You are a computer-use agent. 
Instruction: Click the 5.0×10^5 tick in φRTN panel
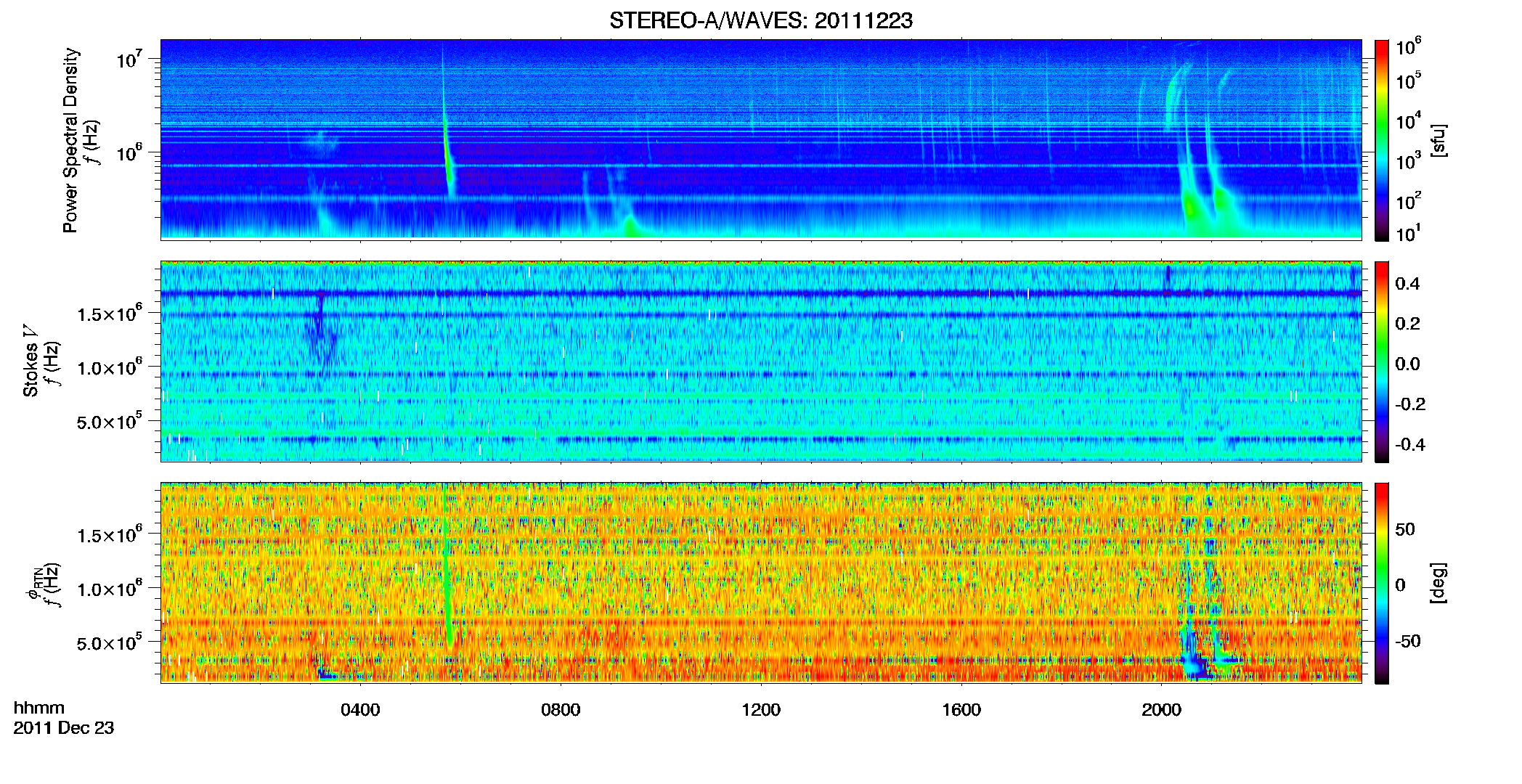tap(110, 643)
